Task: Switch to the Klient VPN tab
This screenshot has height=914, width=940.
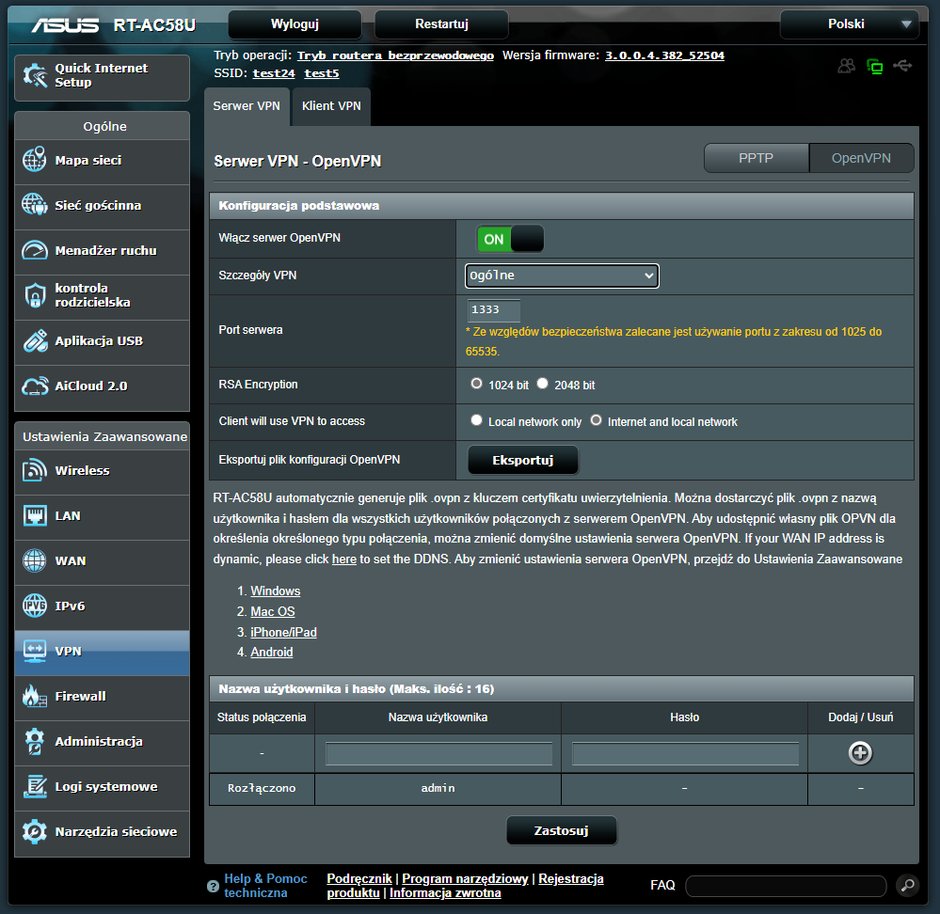Action: tap(331, 106)
